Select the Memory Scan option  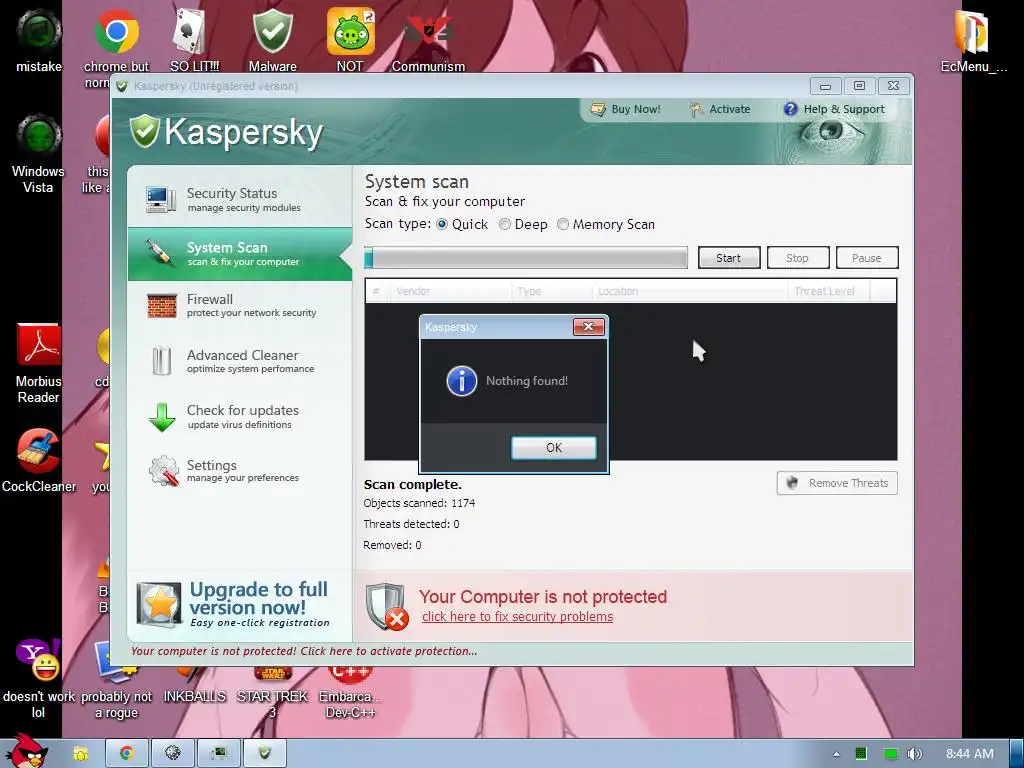(606, 224)
